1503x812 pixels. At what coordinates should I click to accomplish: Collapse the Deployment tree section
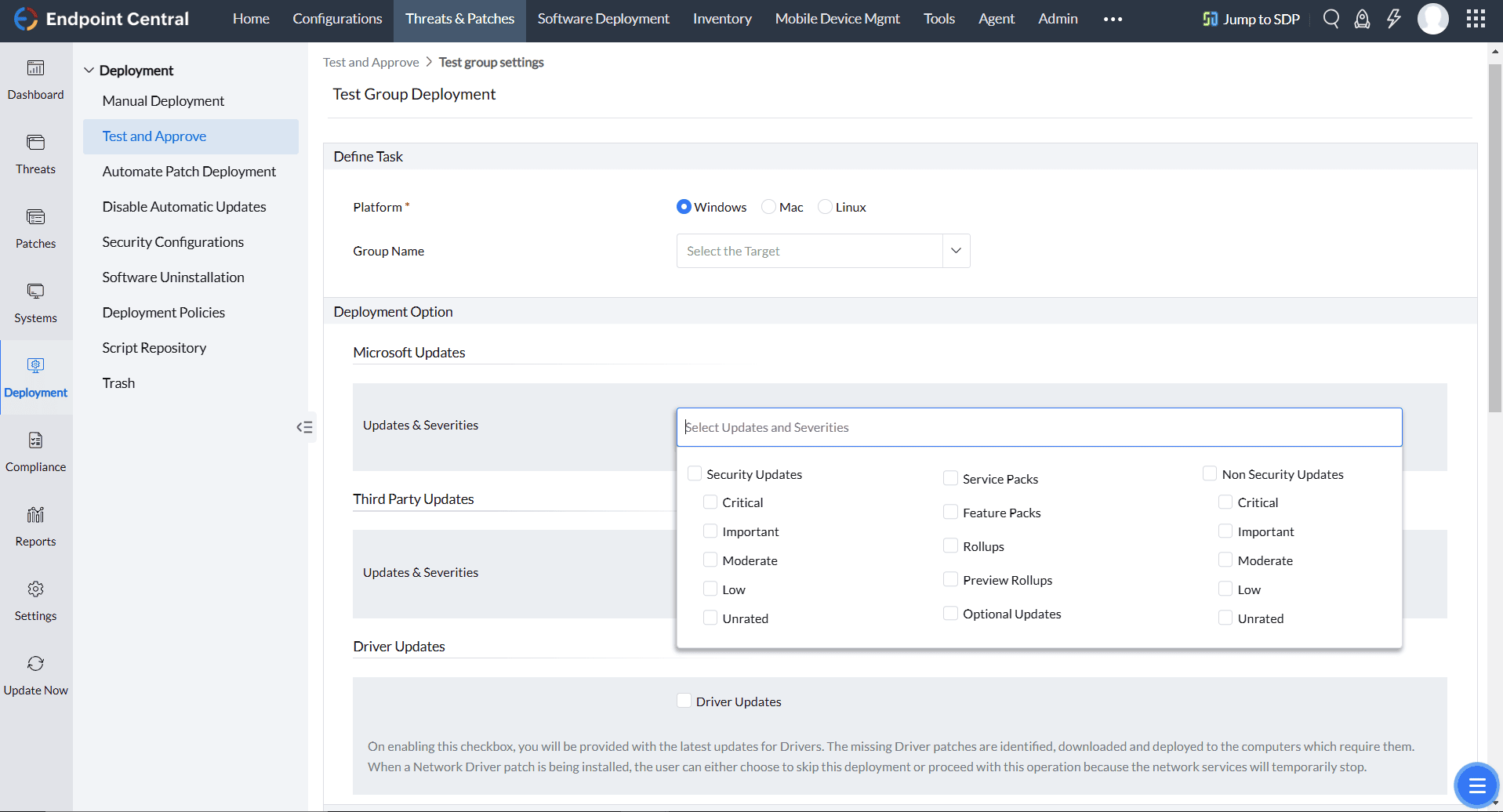[89, 71]
